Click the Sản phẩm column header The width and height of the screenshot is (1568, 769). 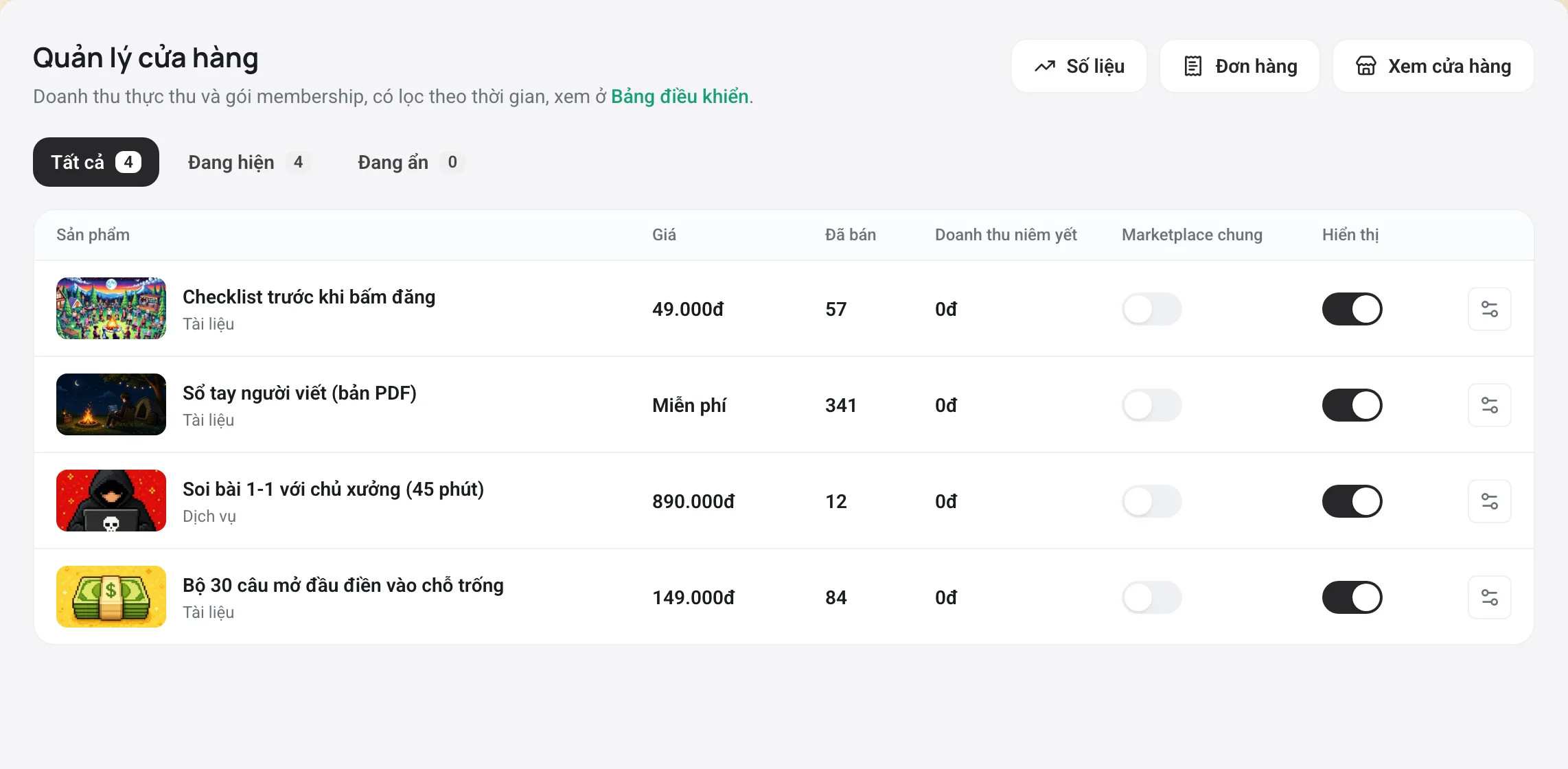93,235
